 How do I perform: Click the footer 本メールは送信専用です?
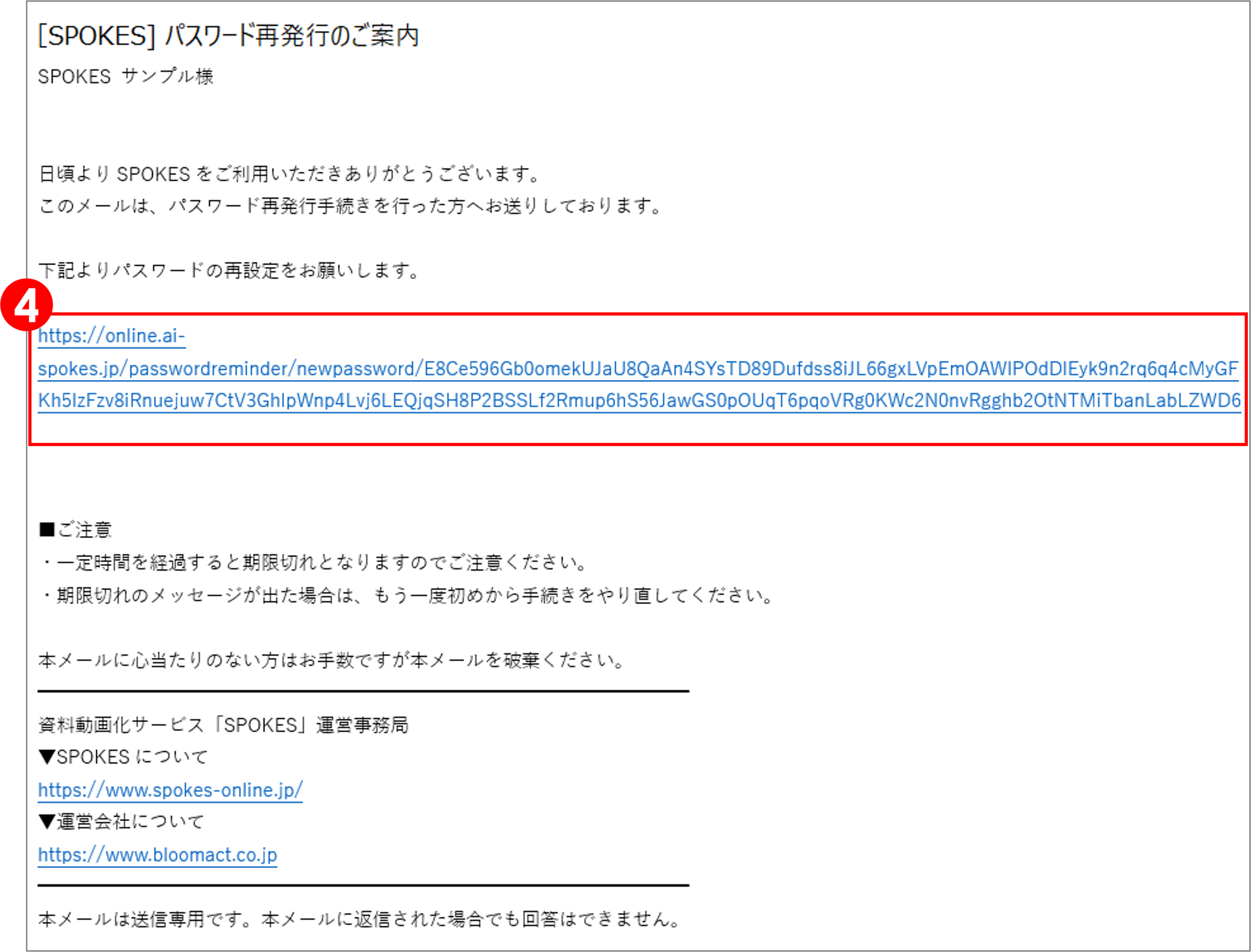(360, 919)
